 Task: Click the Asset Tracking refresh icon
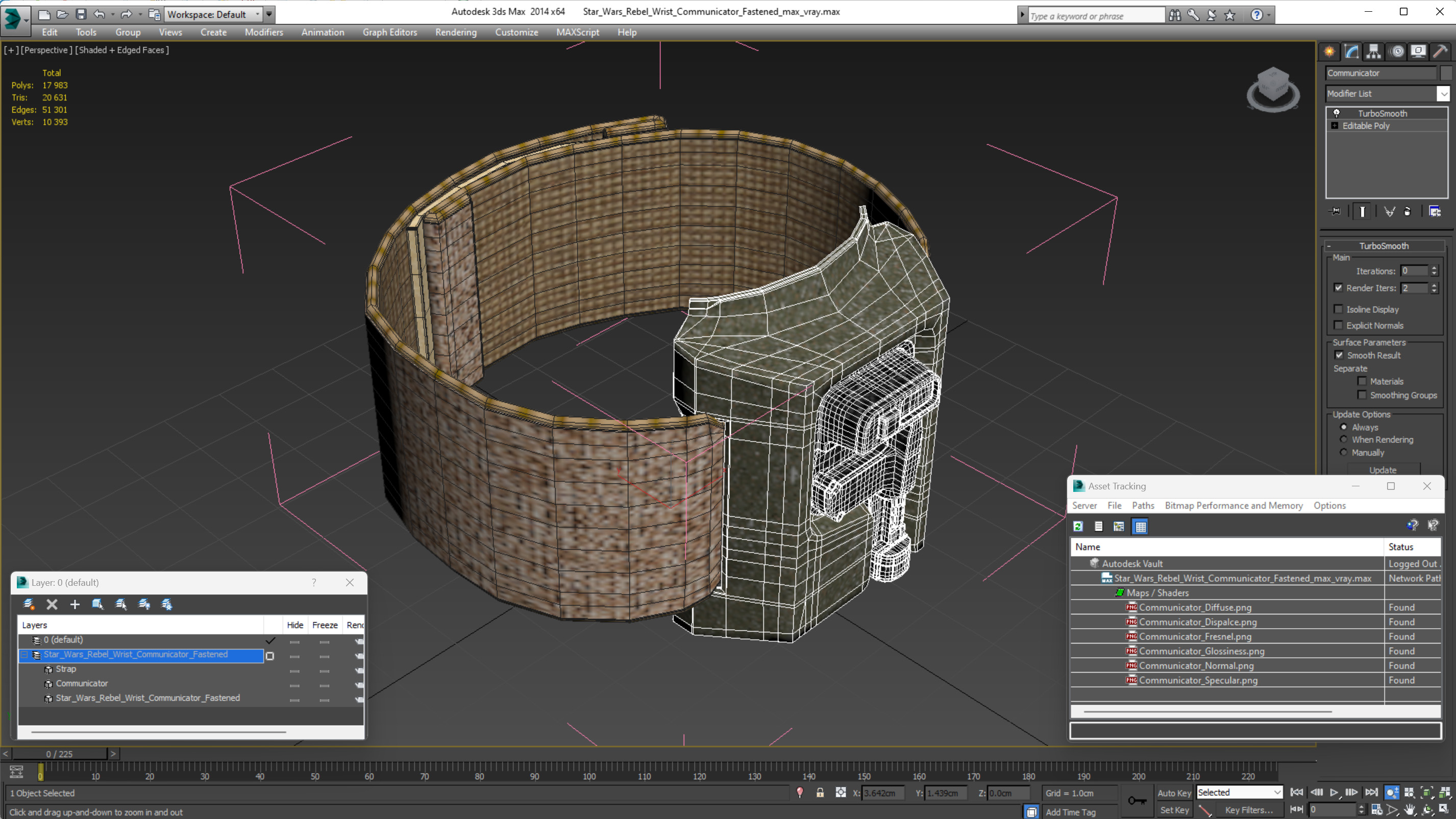click(1078, 526)
